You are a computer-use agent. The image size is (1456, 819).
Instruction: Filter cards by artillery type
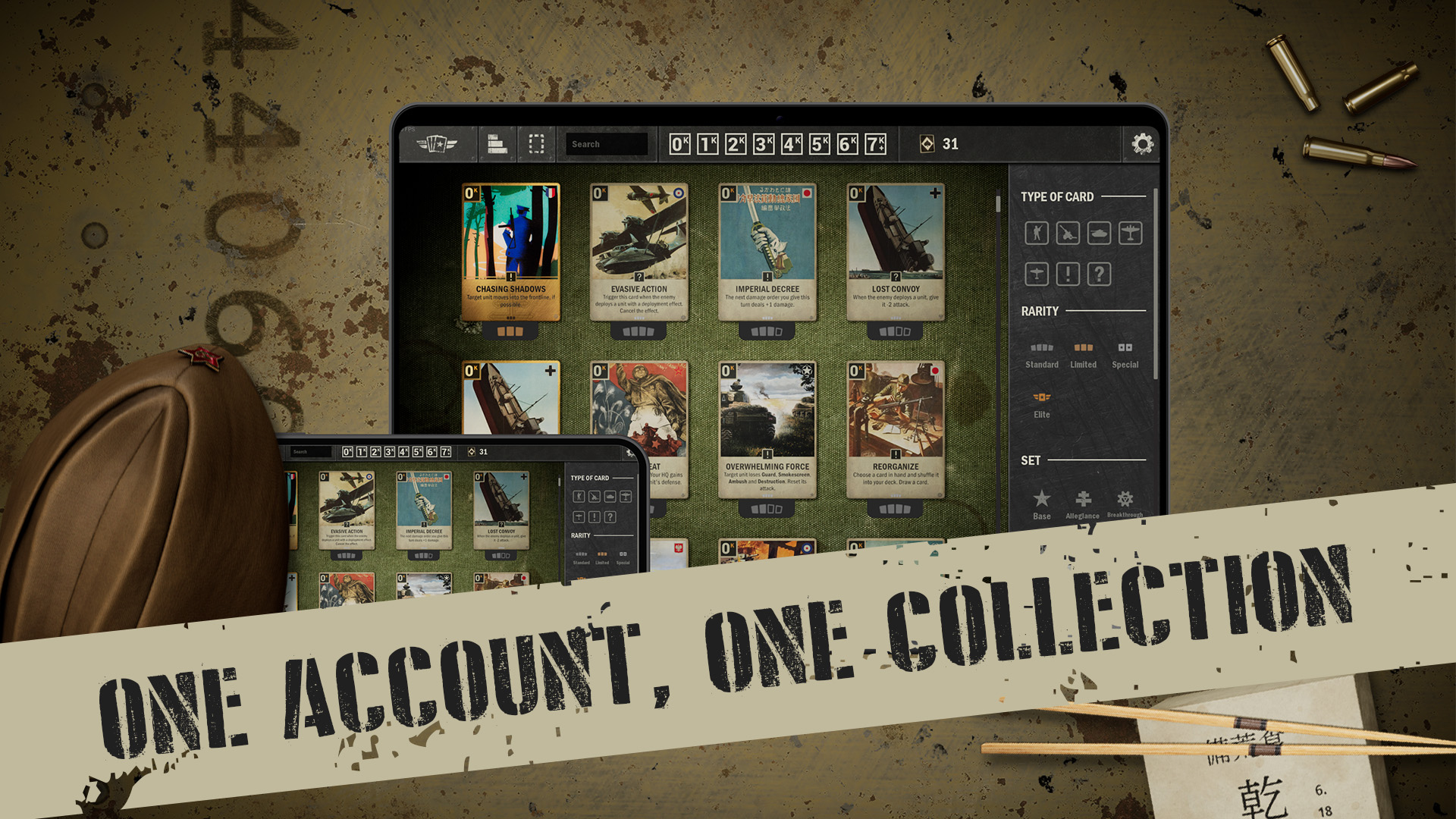[x=1068, y=233]
